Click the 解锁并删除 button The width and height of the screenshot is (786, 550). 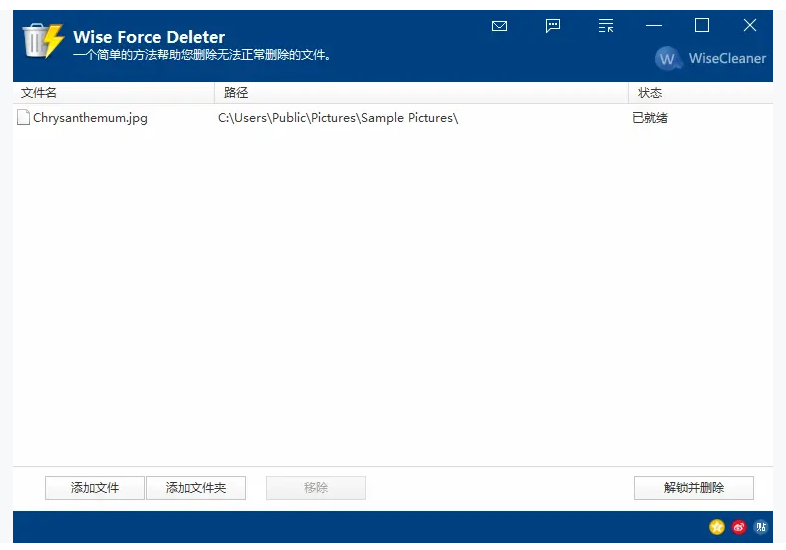click(694, 488)
